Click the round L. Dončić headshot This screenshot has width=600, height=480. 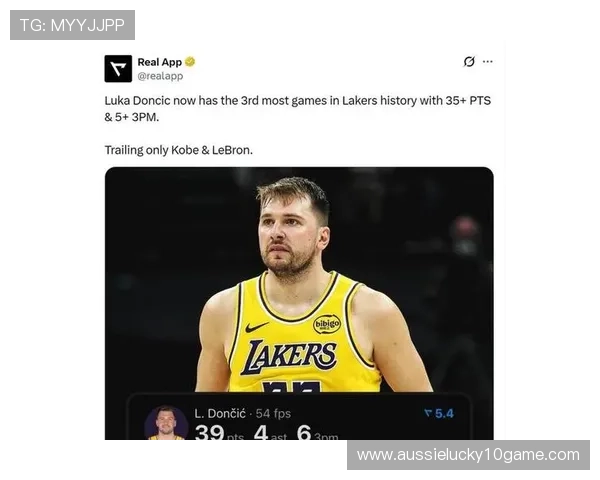166,423
